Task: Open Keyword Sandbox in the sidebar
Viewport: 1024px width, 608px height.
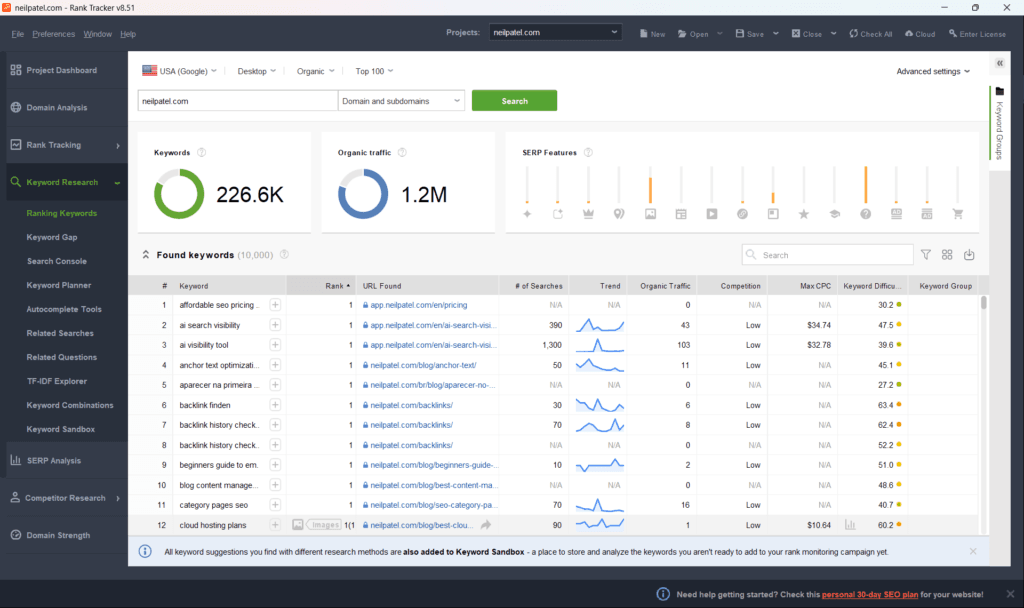Action: pos(61,429)
